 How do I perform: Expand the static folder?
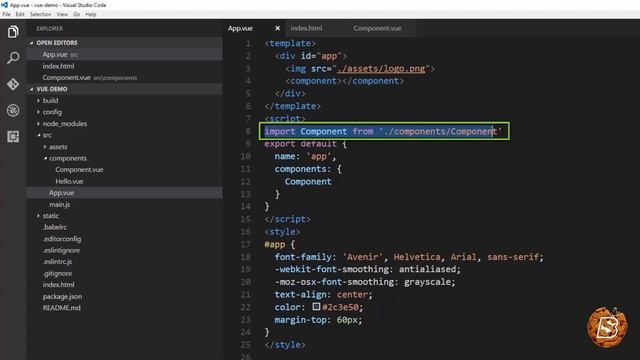pos(51,216)
